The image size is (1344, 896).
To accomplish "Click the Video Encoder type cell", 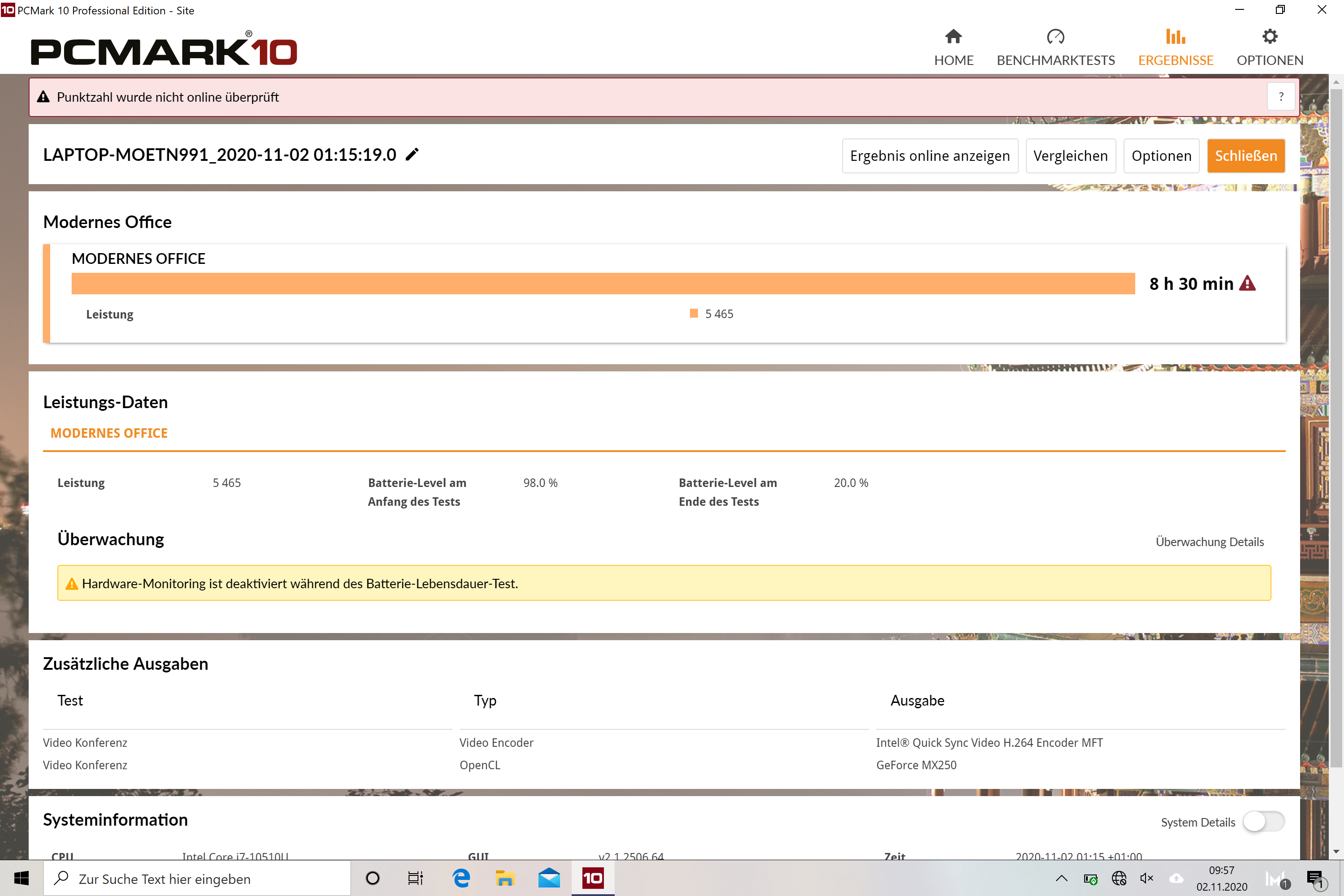I will [x=496, y=743].
